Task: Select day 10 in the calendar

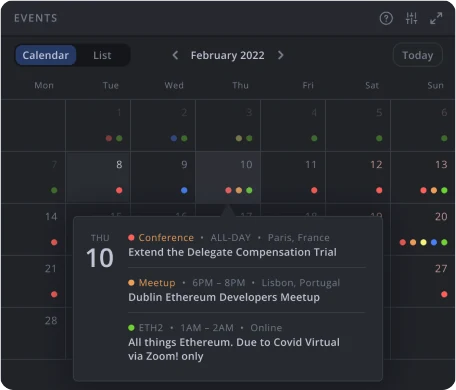Action: pos(228,177)
